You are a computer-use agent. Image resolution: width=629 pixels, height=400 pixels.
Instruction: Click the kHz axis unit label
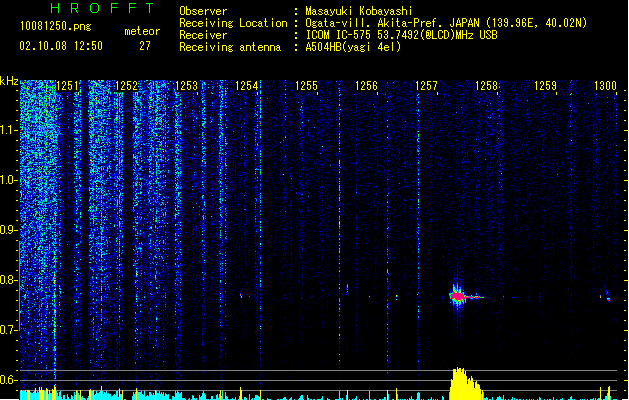point(9,81)
